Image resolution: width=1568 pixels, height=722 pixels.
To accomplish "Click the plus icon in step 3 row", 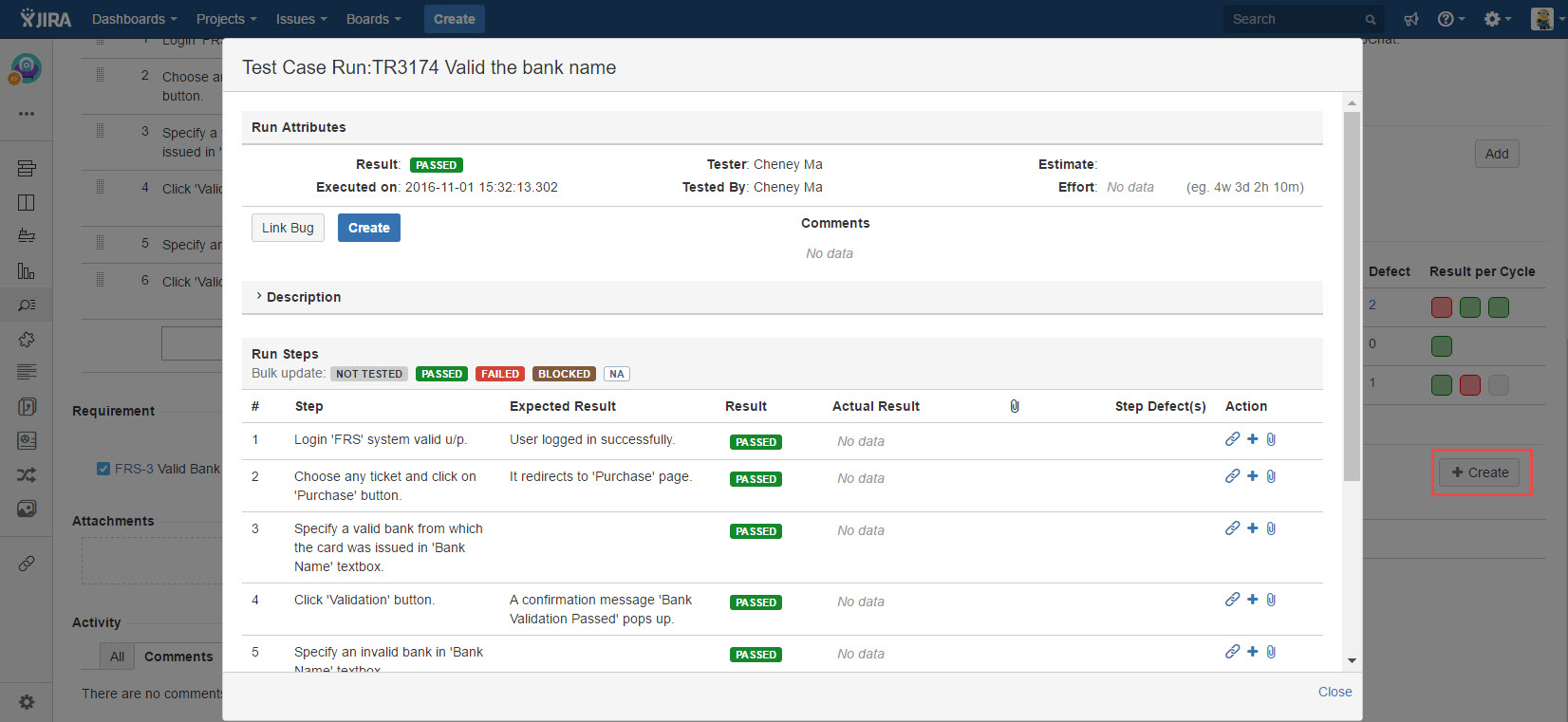I will pos(1252,528).
